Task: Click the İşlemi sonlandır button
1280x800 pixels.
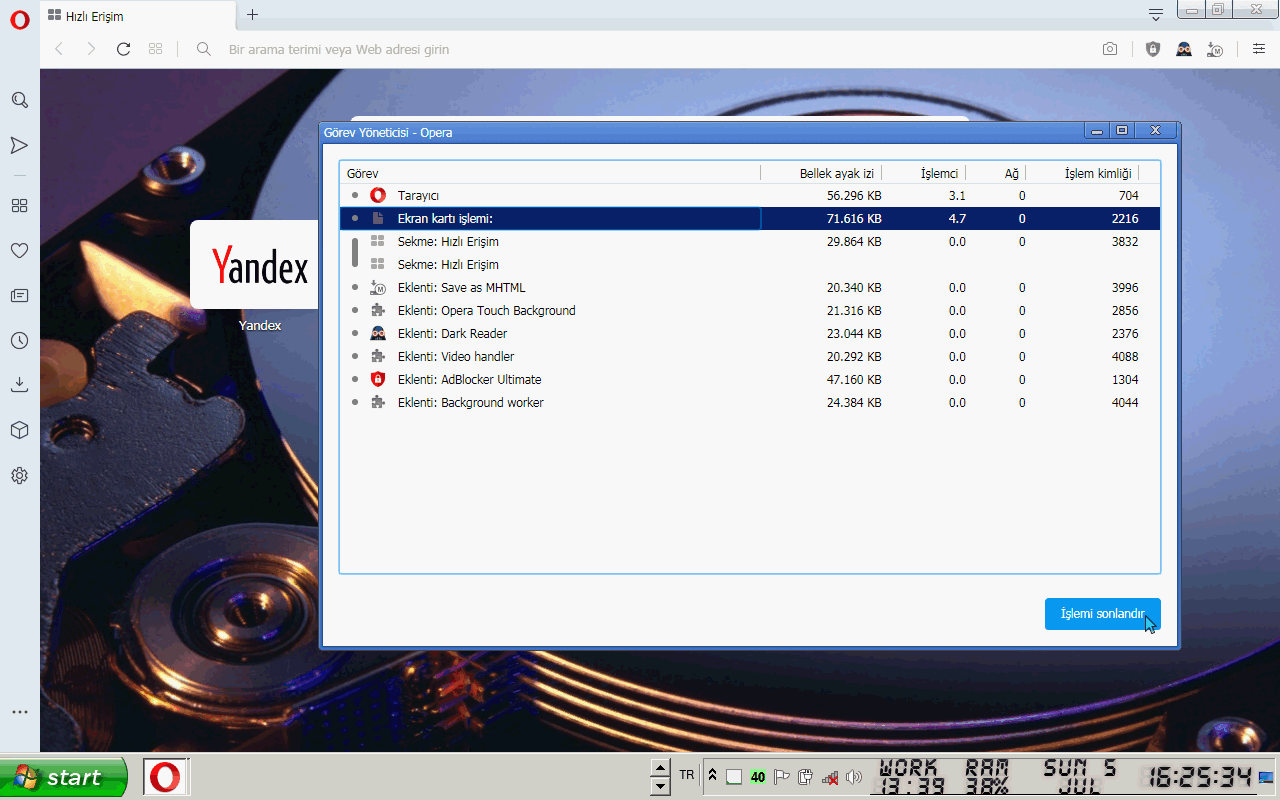Action: (x=1102, y=614)
